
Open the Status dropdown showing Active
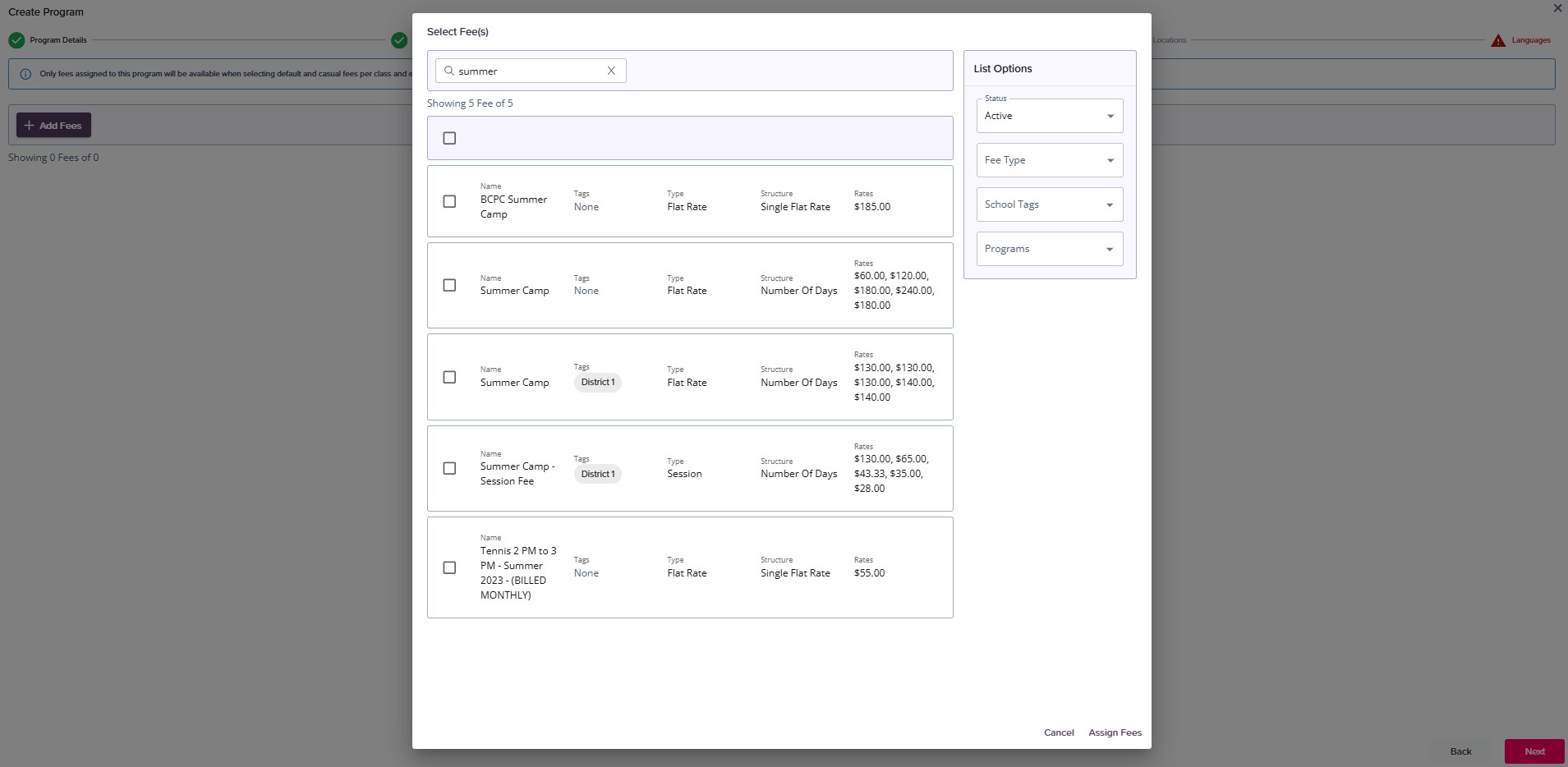1049,116
